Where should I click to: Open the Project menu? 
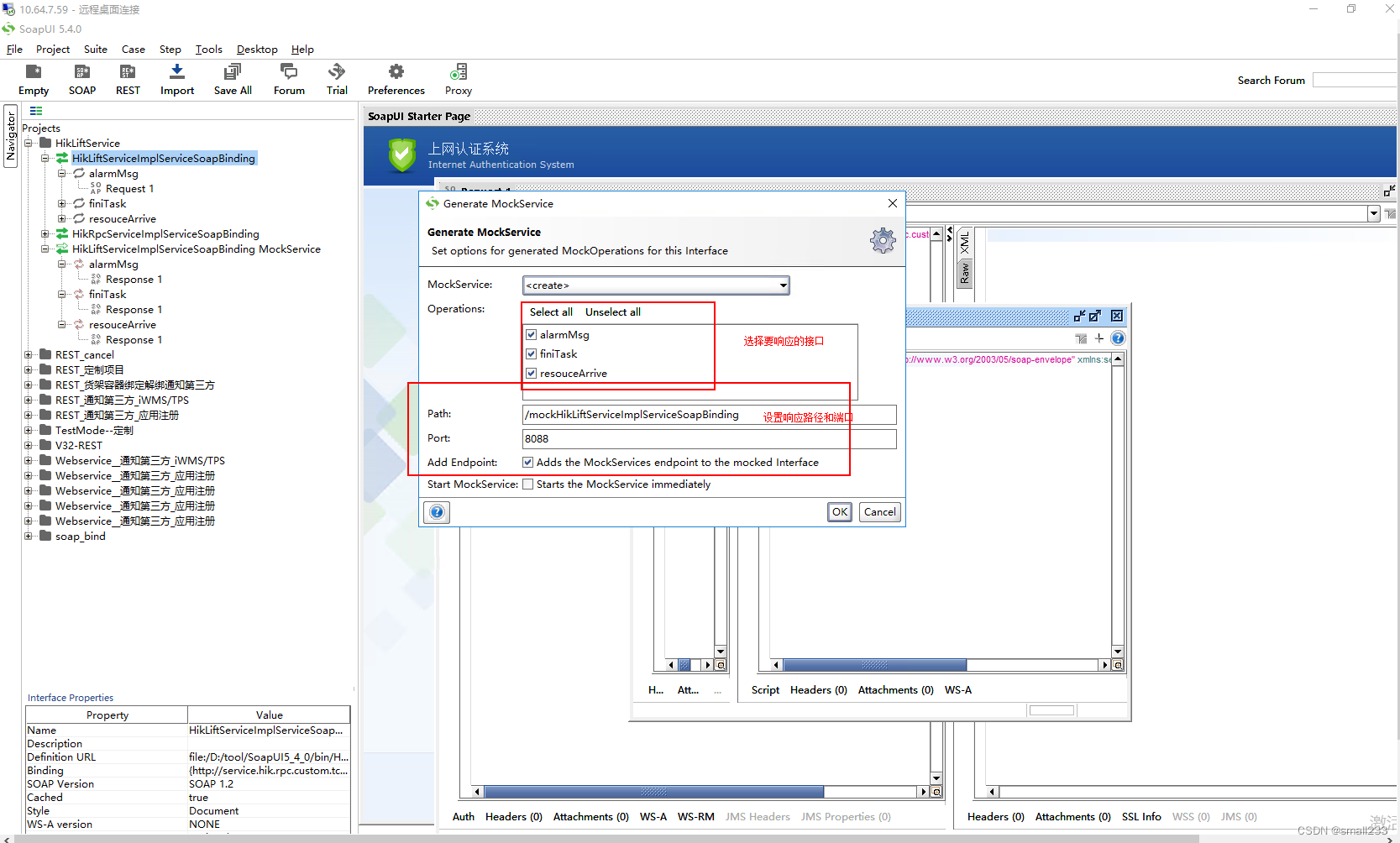(x=53, y=50)
